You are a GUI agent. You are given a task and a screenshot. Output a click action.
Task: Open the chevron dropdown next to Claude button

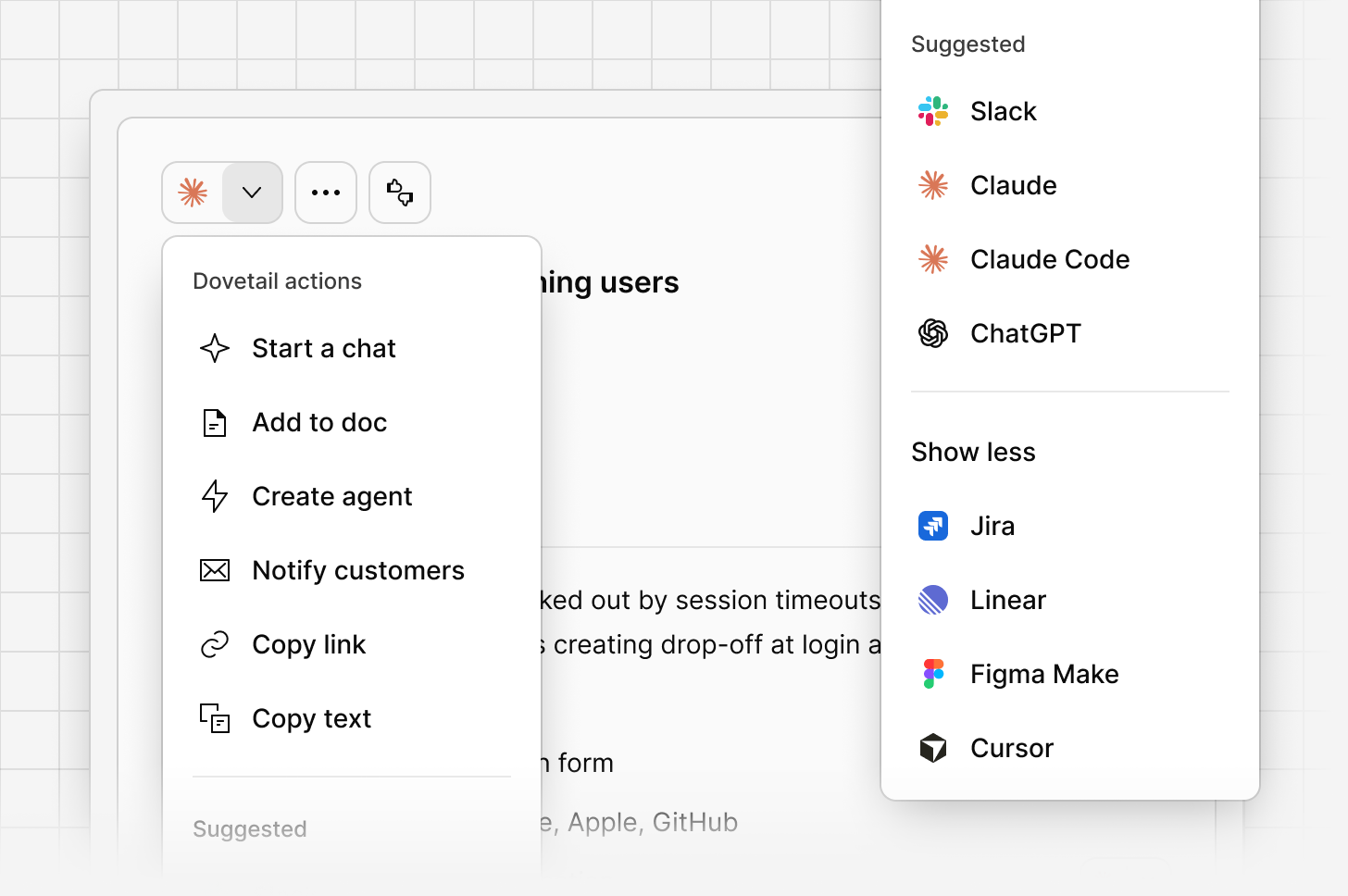pyautogui.click(x=252, y=193)
